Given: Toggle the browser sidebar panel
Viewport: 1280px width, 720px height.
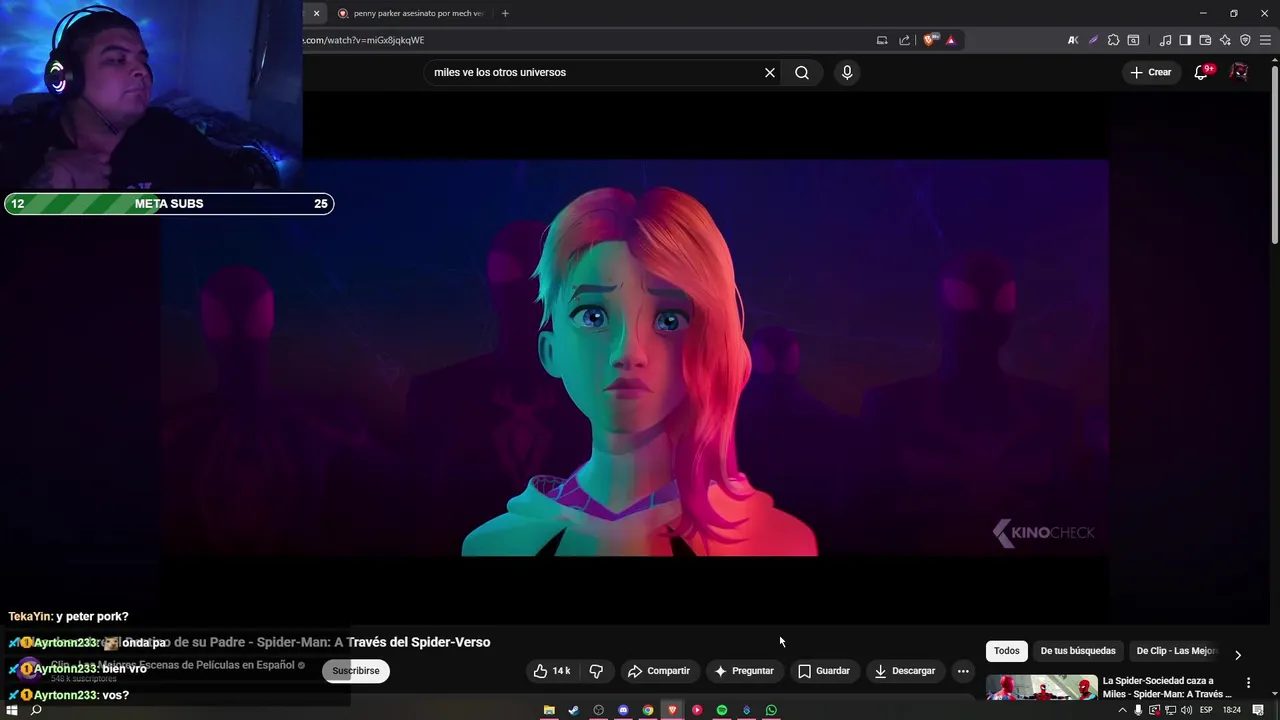Looking at the screenshot, I should pyautogui.click(x=1185, y=40).
